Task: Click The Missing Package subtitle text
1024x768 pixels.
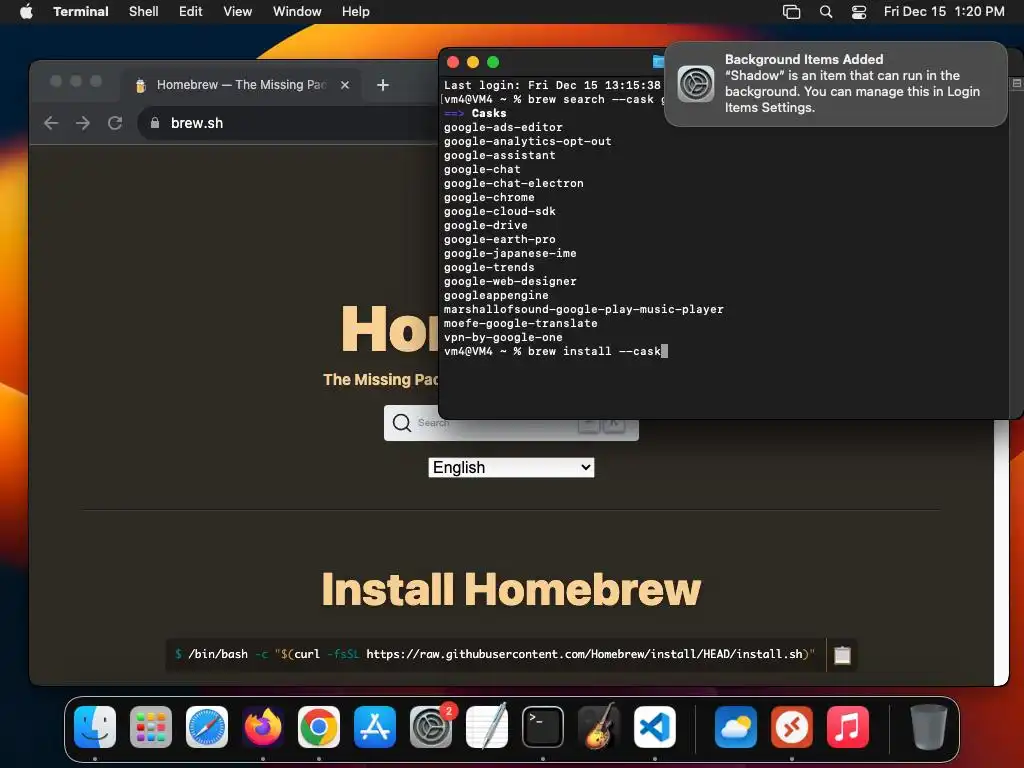Action: point(381,379)
